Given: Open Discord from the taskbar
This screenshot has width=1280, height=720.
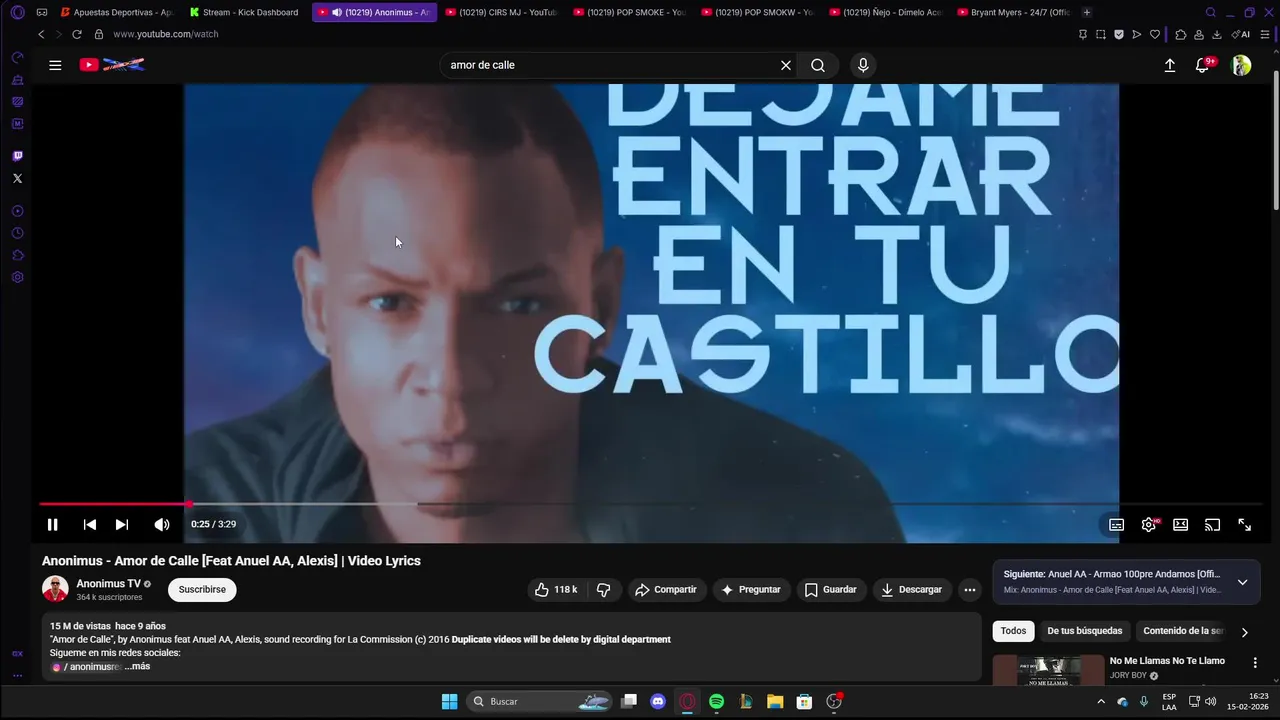Looking at the screenshot, I should (658, 702).
